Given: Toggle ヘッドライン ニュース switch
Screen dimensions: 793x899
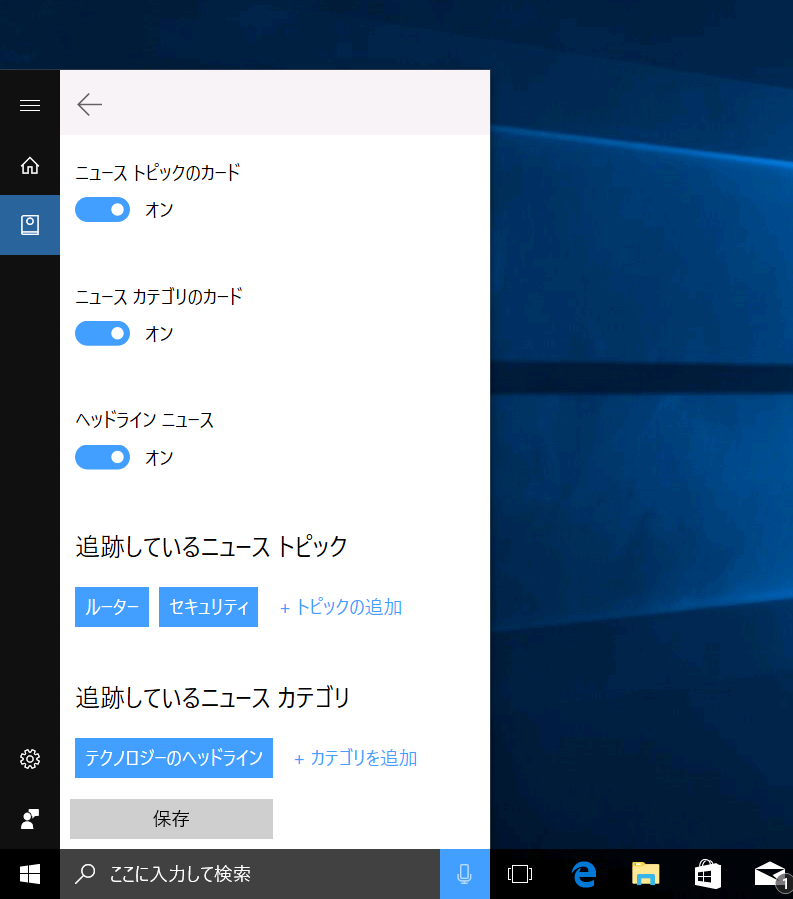Looking at the screenshot, I should [103, 458].
